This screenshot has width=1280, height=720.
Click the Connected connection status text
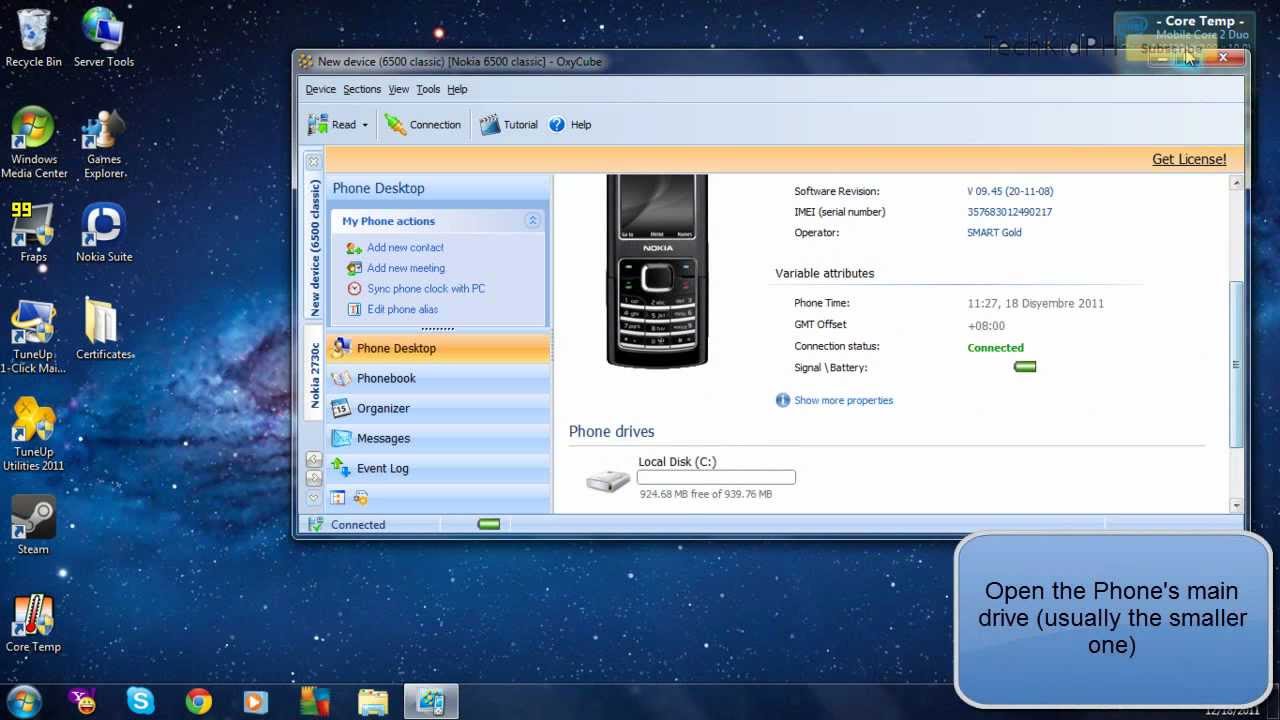995,348
